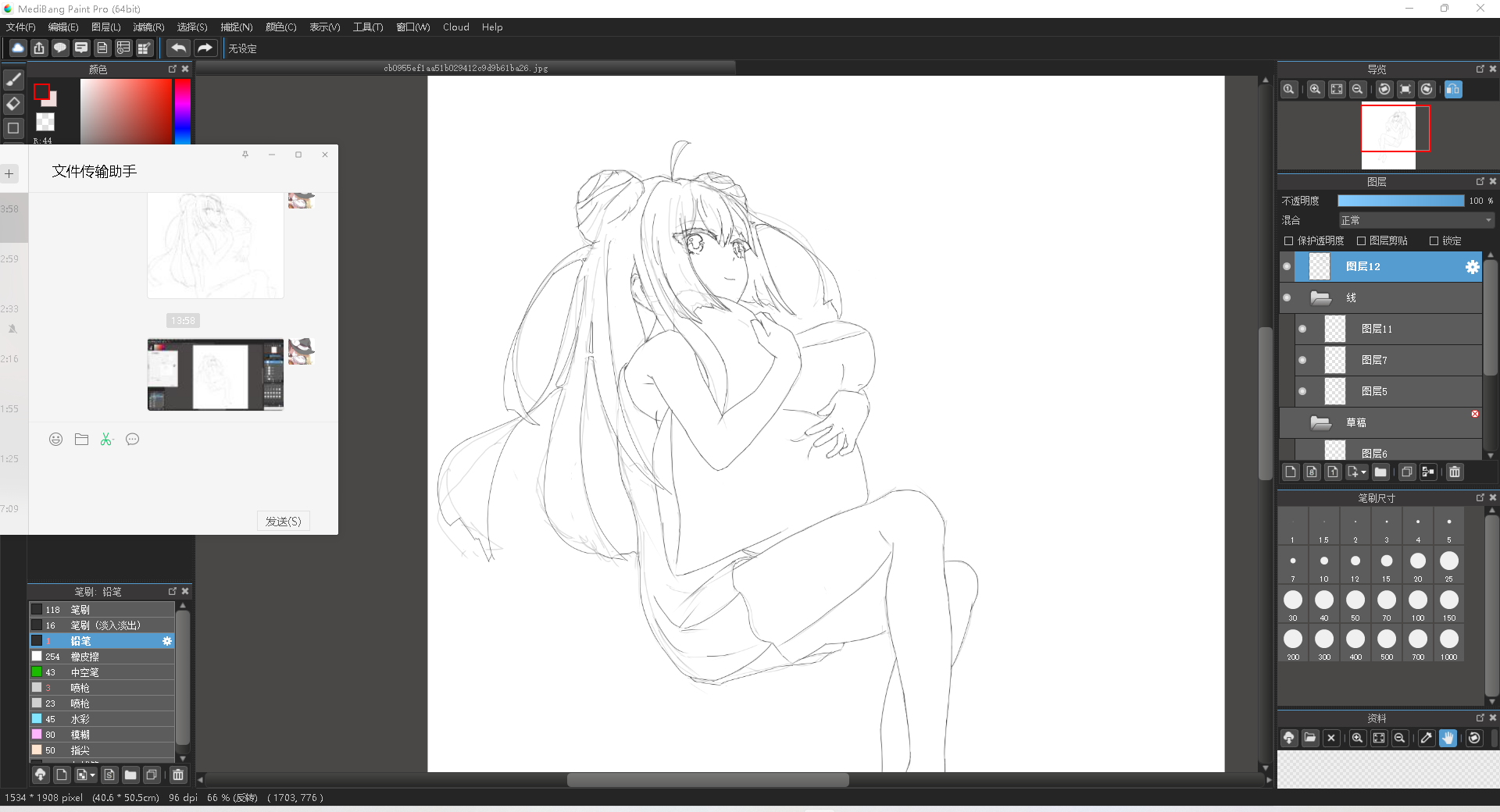
Task: Zoom in using the navigator magnifier
Action: [x=1316, y=90]
